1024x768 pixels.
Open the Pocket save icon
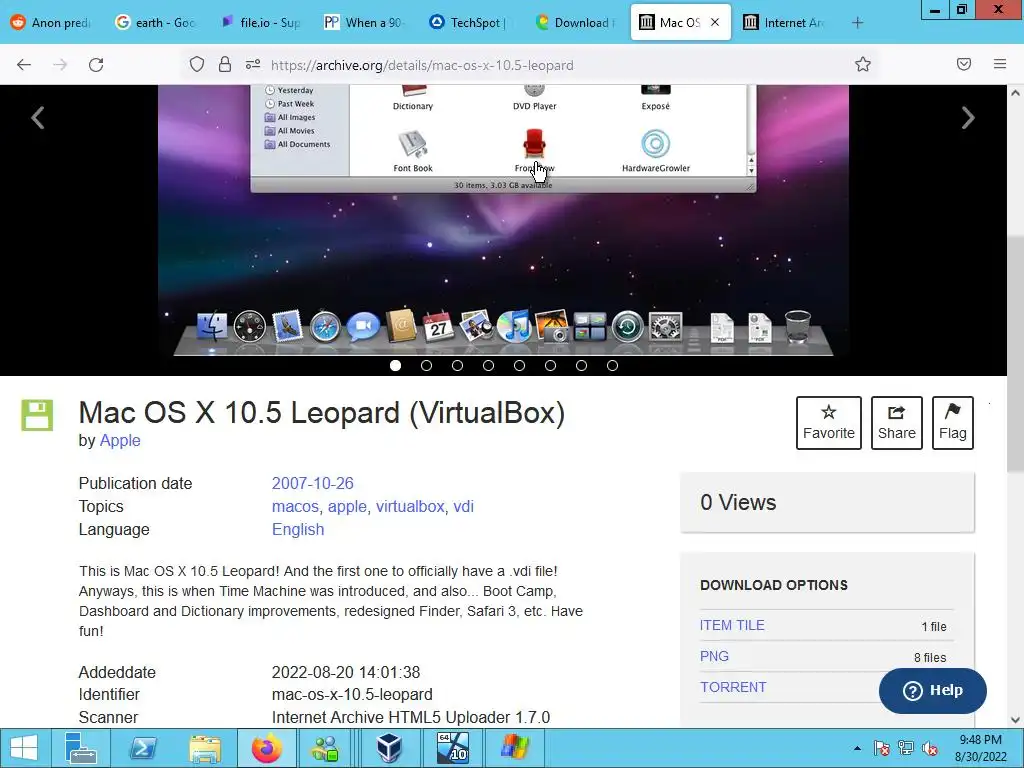[x=964, y=64]
